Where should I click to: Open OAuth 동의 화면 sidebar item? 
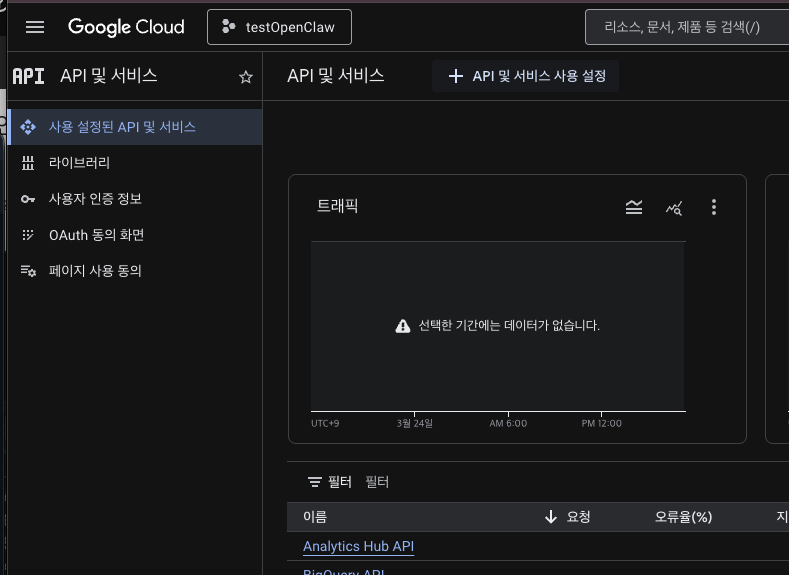135,235
